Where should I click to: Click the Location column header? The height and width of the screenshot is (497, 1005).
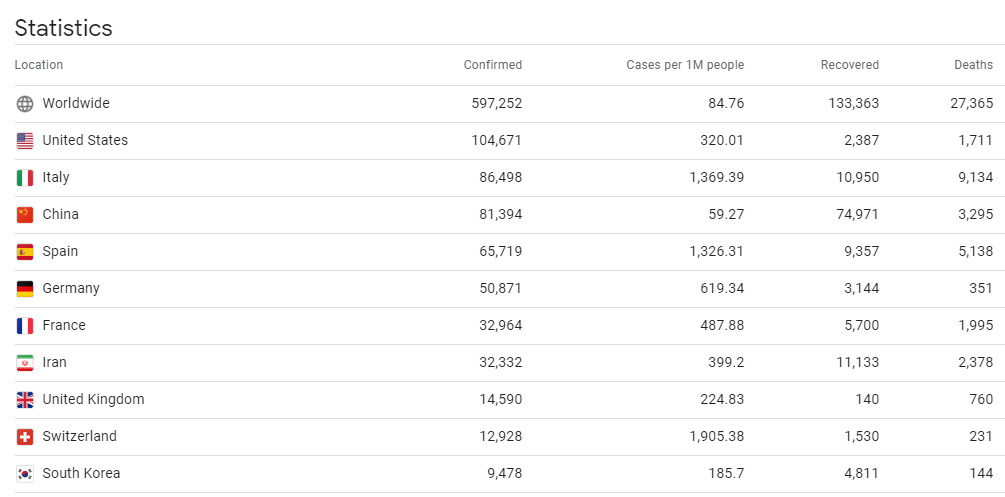click(x=39, y=65)
